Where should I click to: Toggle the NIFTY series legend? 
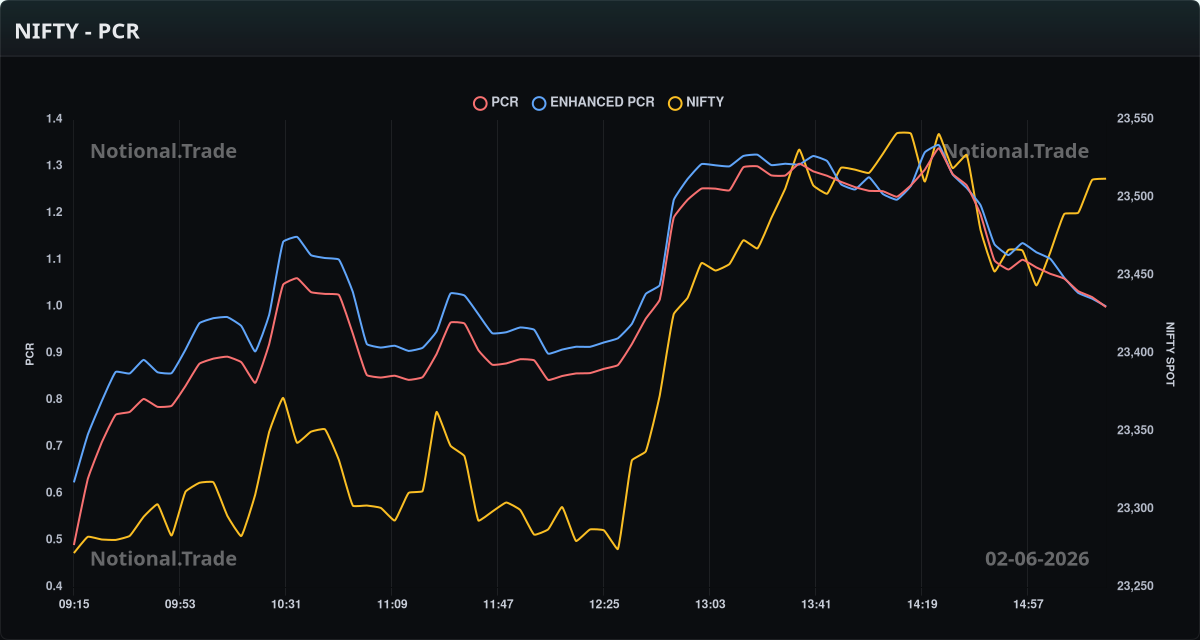click(x=696, y=102)
